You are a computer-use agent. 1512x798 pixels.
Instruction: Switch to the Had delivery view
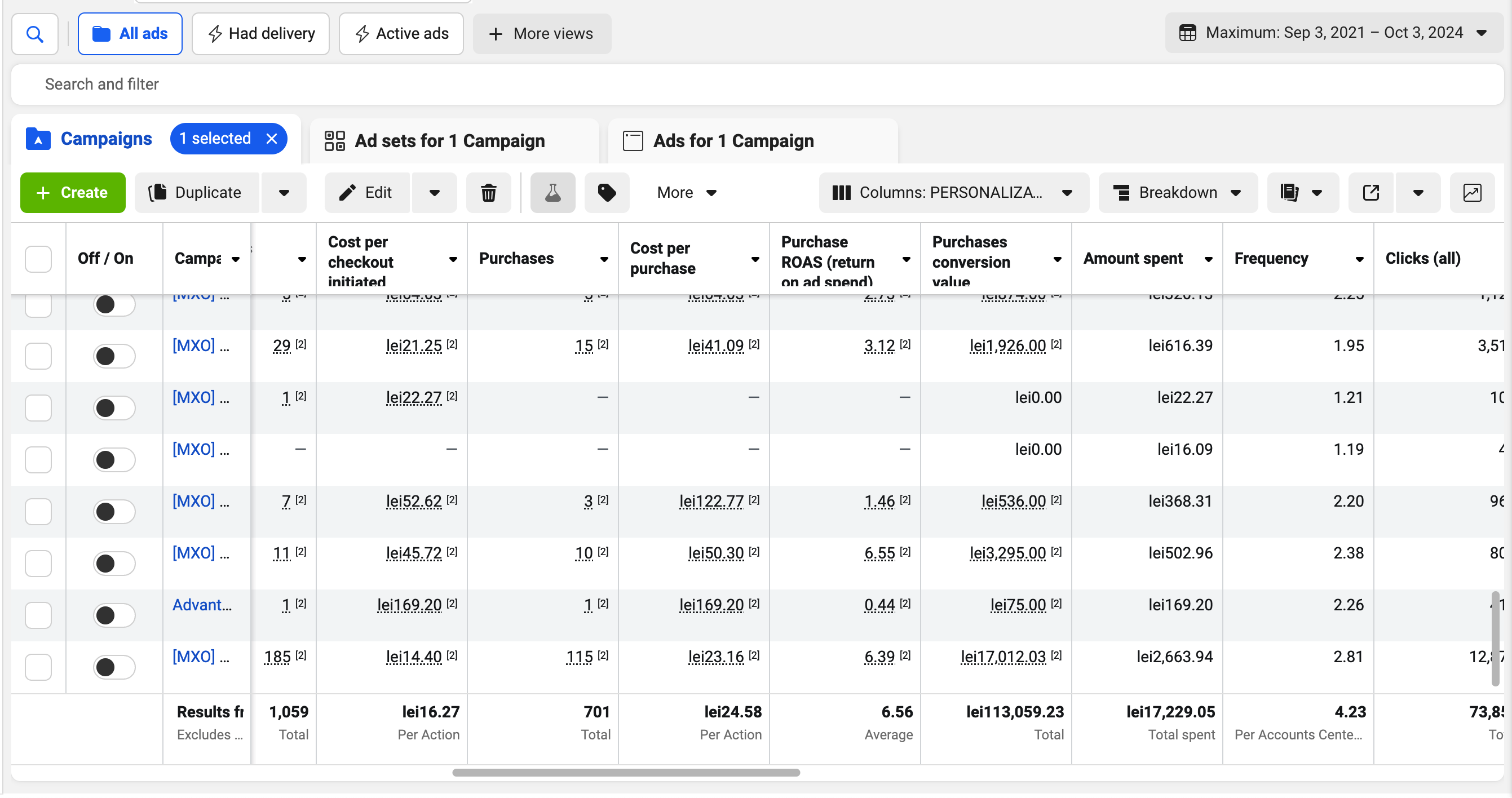(260, 34)
